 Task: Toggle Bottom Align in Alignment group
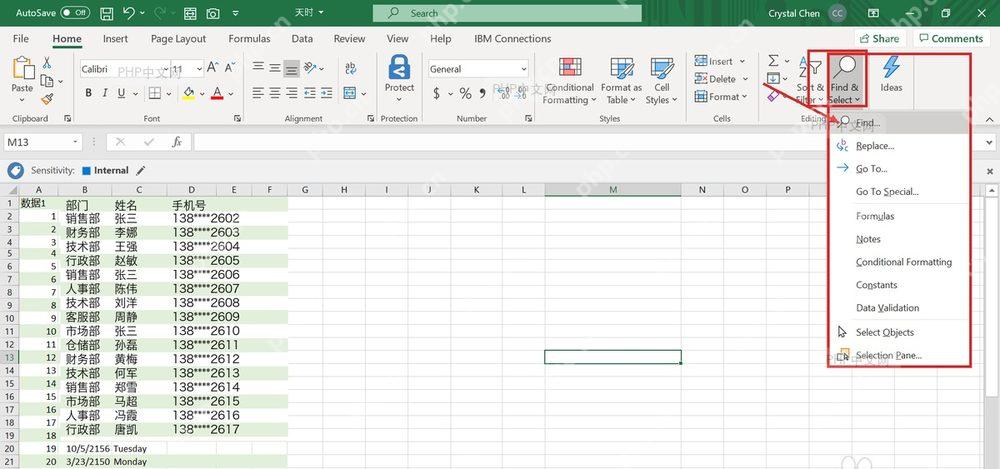coord(291,68)
